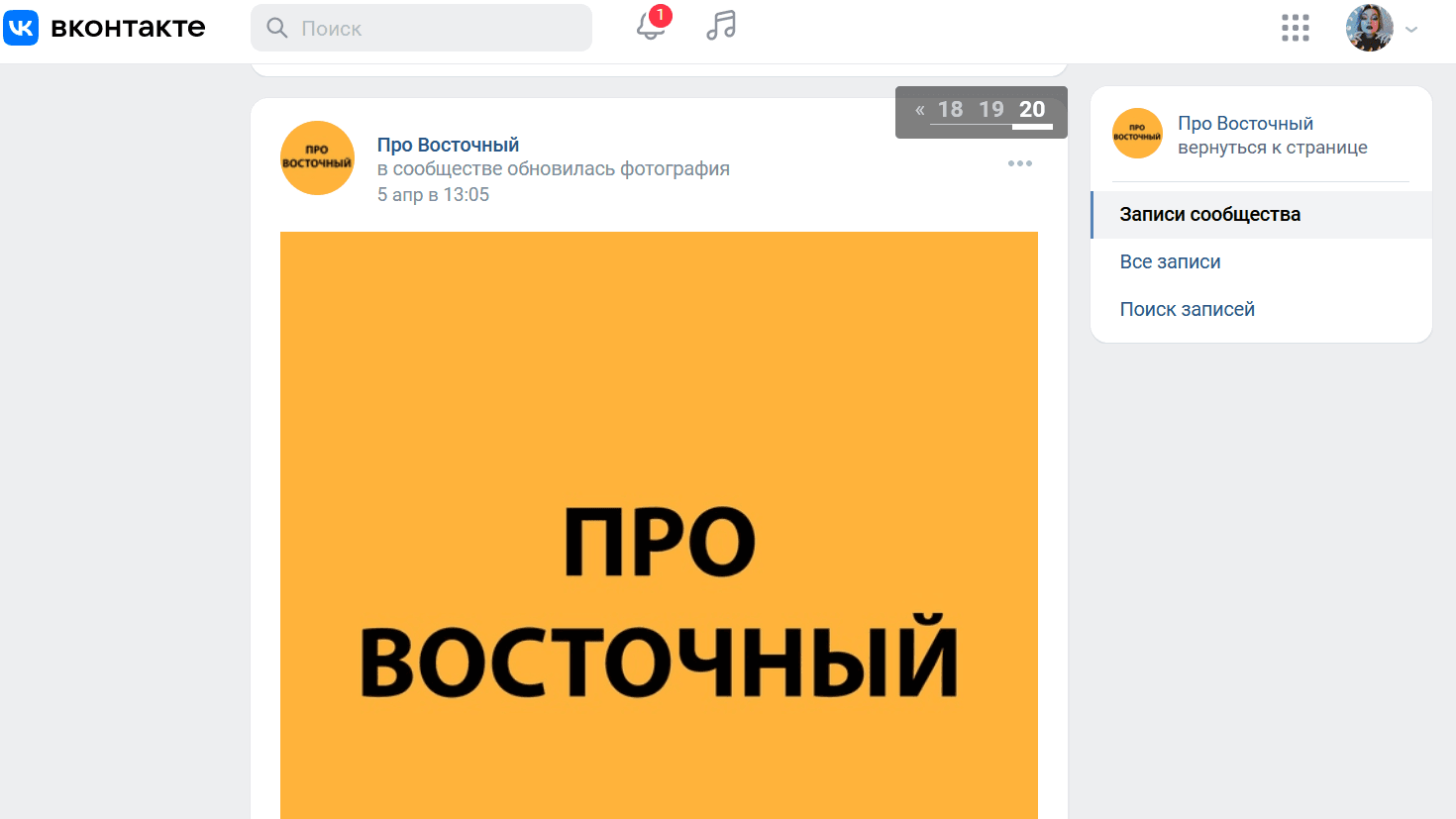Go to page 19
Viewport: 1456px width, 819px height.
pyautogui.click(x=991, y=110)
